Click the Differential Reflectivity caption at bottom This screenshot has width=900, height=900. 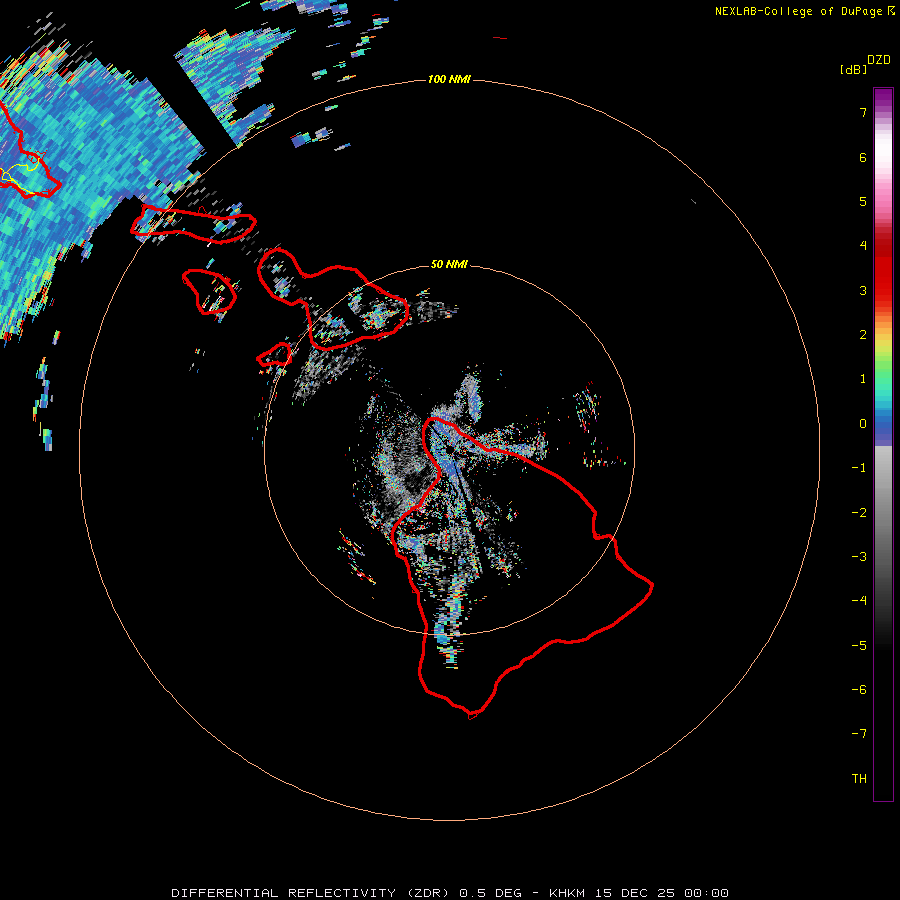[449, 893]
